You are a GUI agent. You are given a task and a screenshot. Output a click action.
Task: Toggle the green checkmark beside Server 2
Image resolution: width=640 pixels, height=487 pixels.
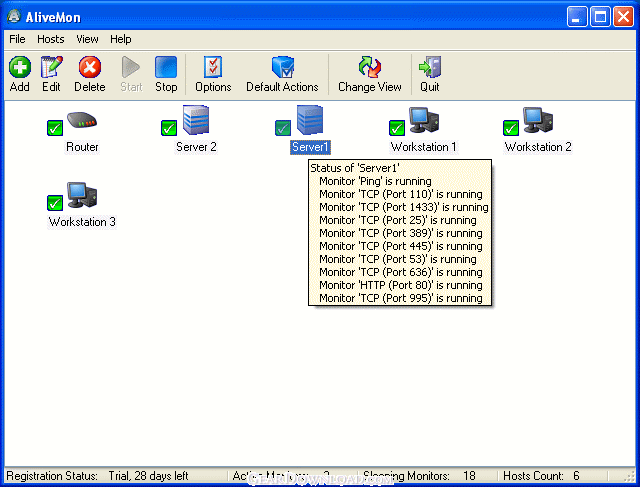(x=169, y=128)
